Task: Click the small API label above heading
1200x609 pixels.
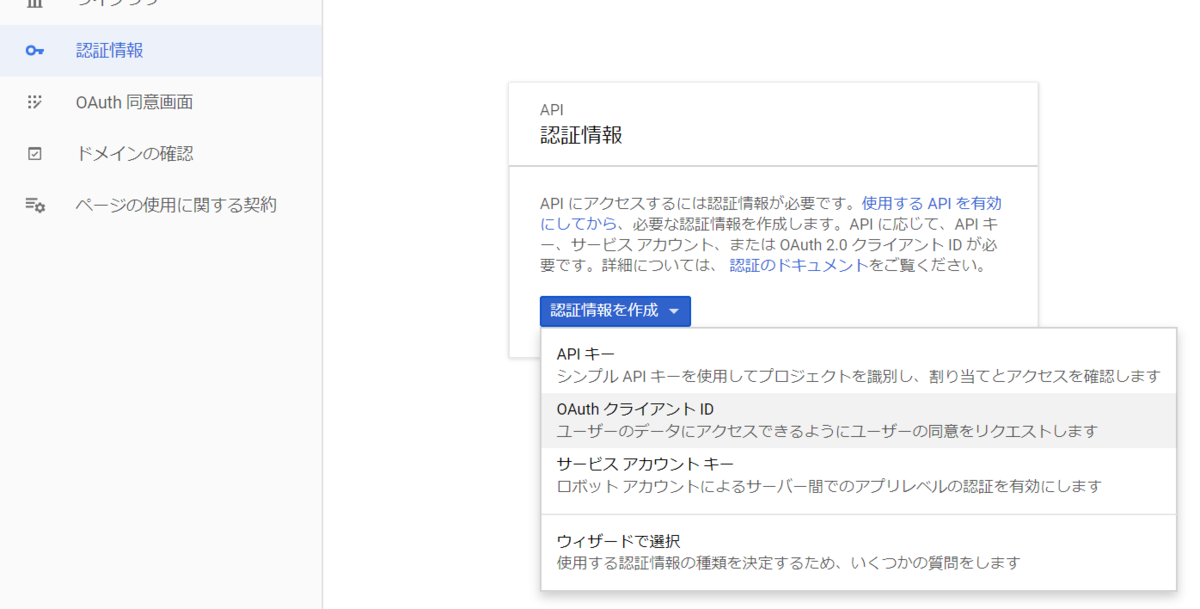Action: pos(552,110)
